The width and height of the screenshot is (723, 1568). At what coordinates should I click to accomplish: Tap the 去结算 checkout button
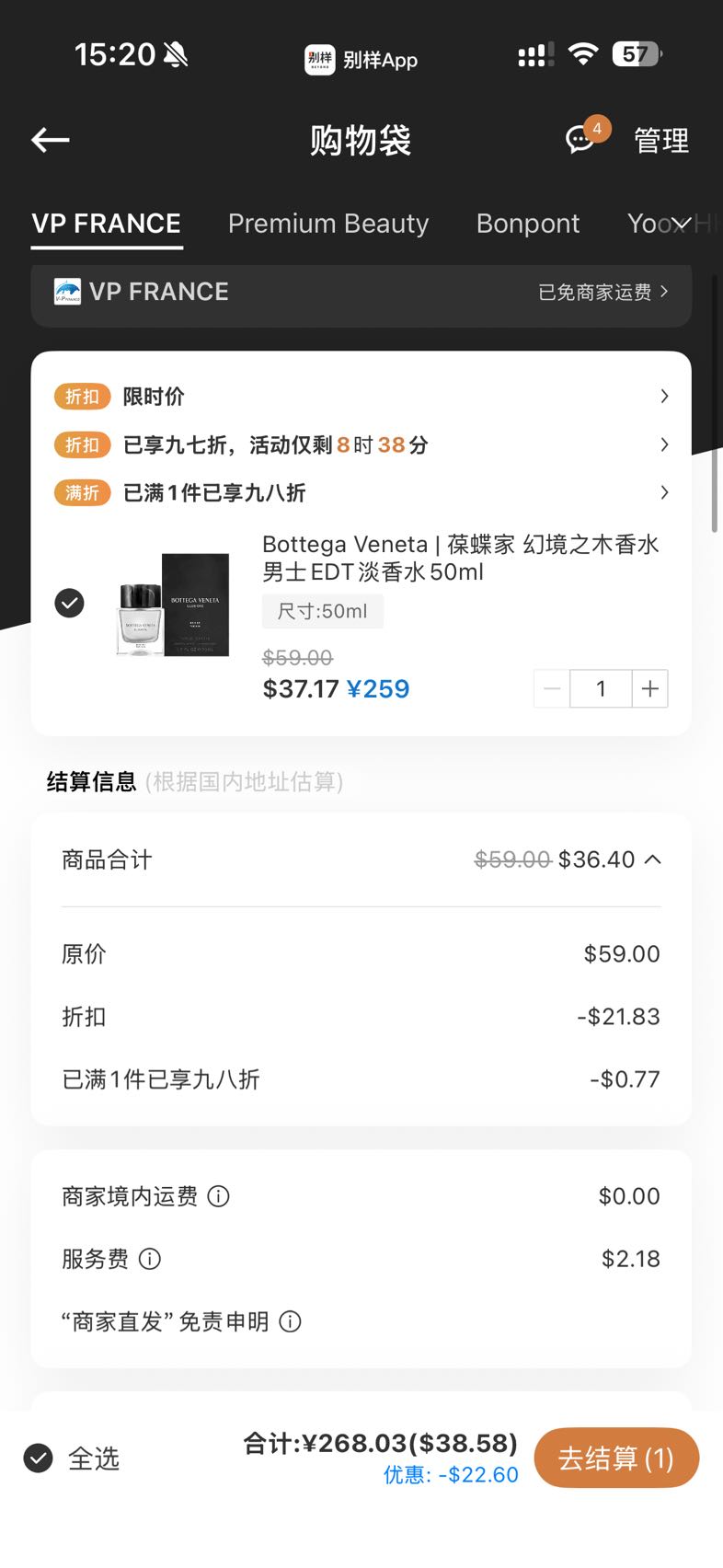coord(616,1458)
